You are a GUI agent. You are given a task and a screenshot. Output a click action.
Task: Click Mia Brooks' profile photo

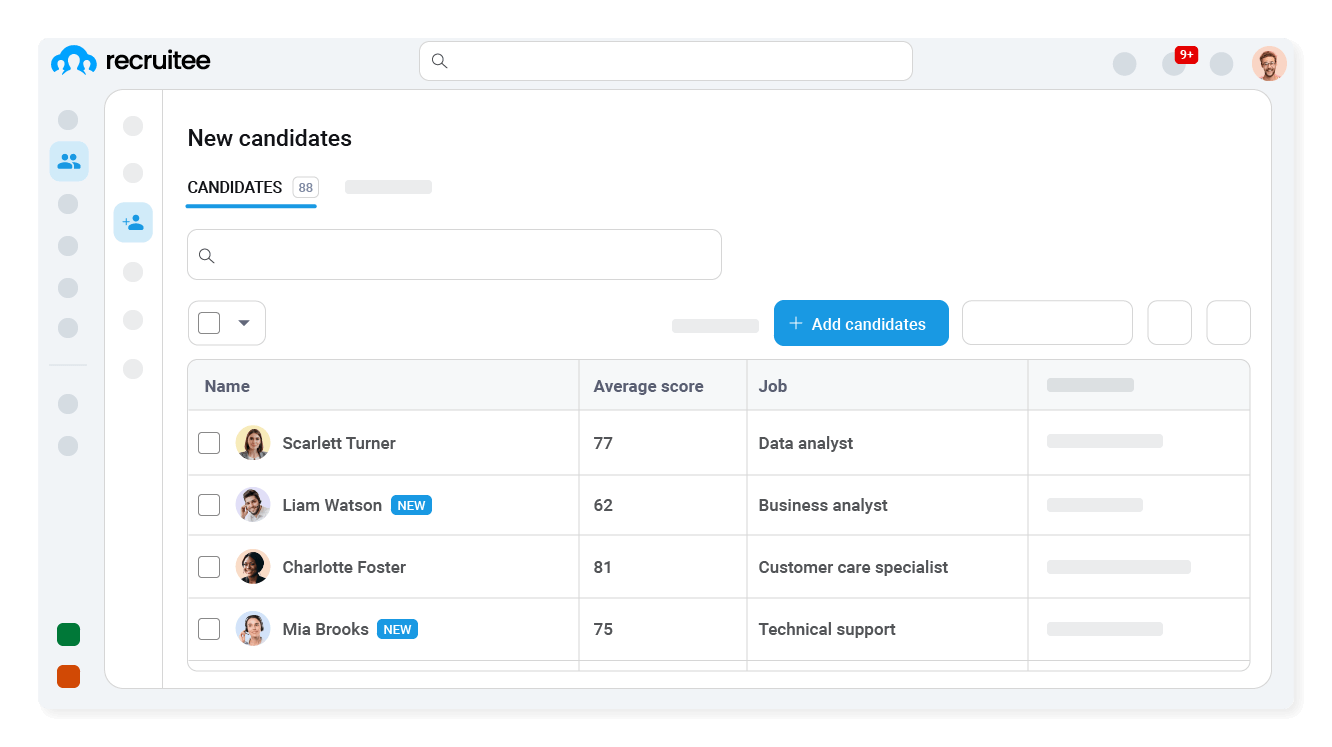253,628
